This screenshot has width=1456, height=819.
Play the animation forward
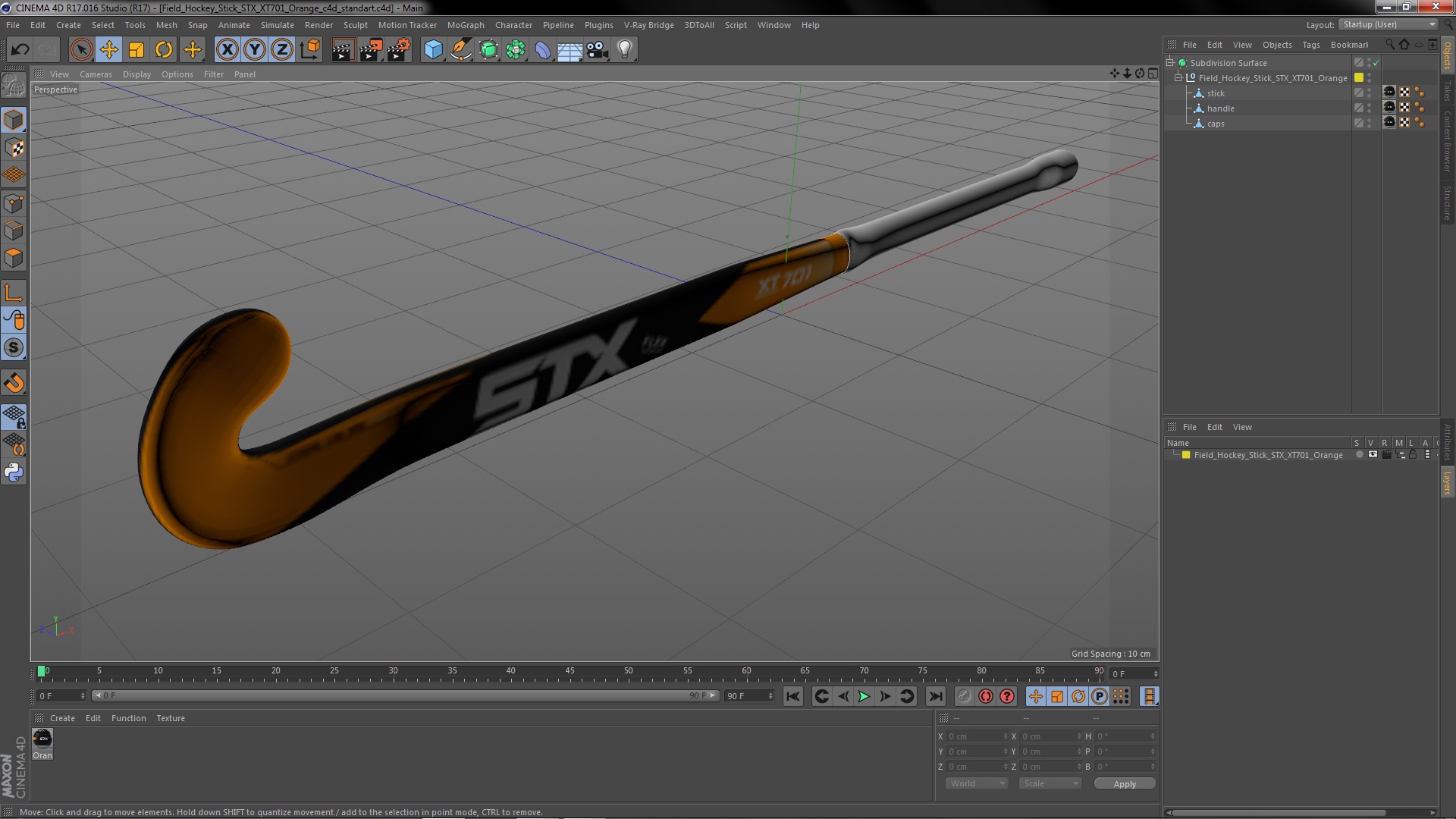point(864,696)
